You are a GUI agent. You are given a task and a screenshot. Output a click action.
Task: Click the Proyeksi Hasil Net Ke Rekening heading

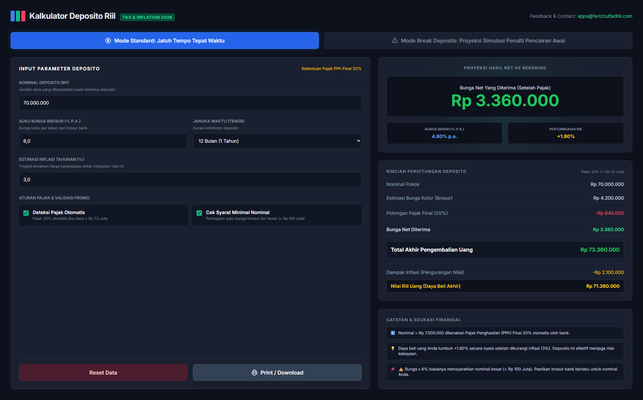(505, 68)
